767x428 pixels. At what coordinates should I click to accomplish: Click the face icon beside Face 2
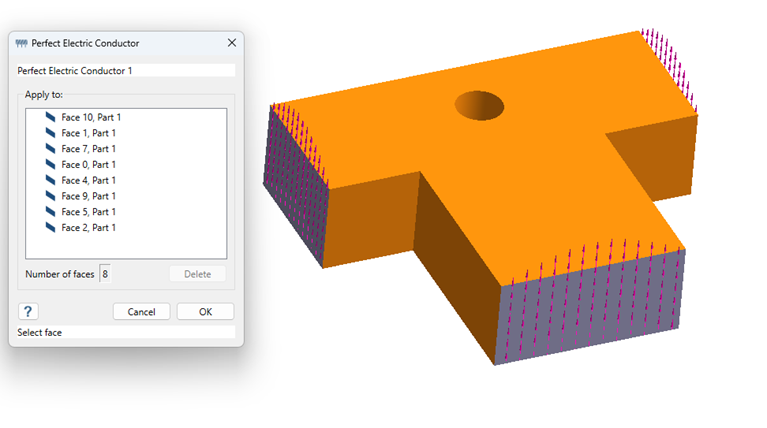pyautogui.click(x=50, y=227)
